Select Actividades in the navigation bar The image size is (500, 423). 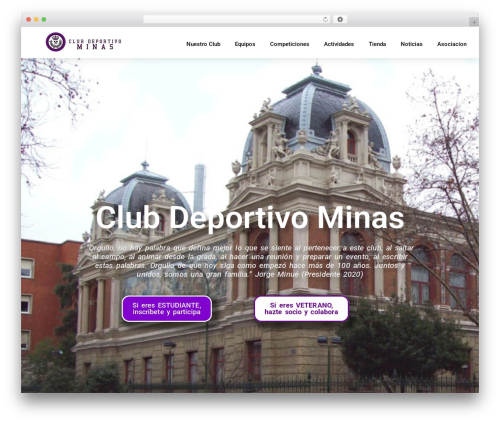(339, 44)
